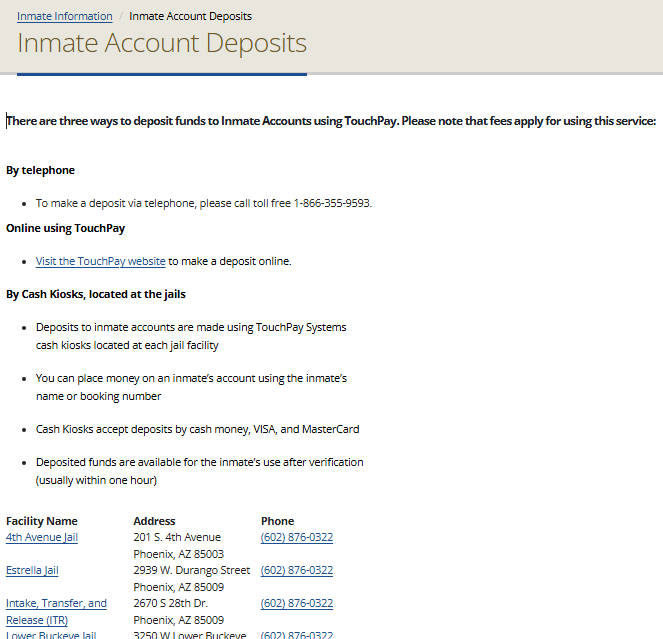Viewport: 663px width, 639px height.
Task: Click the Online using TouchPay heading
Action: [x=65, y=228]
